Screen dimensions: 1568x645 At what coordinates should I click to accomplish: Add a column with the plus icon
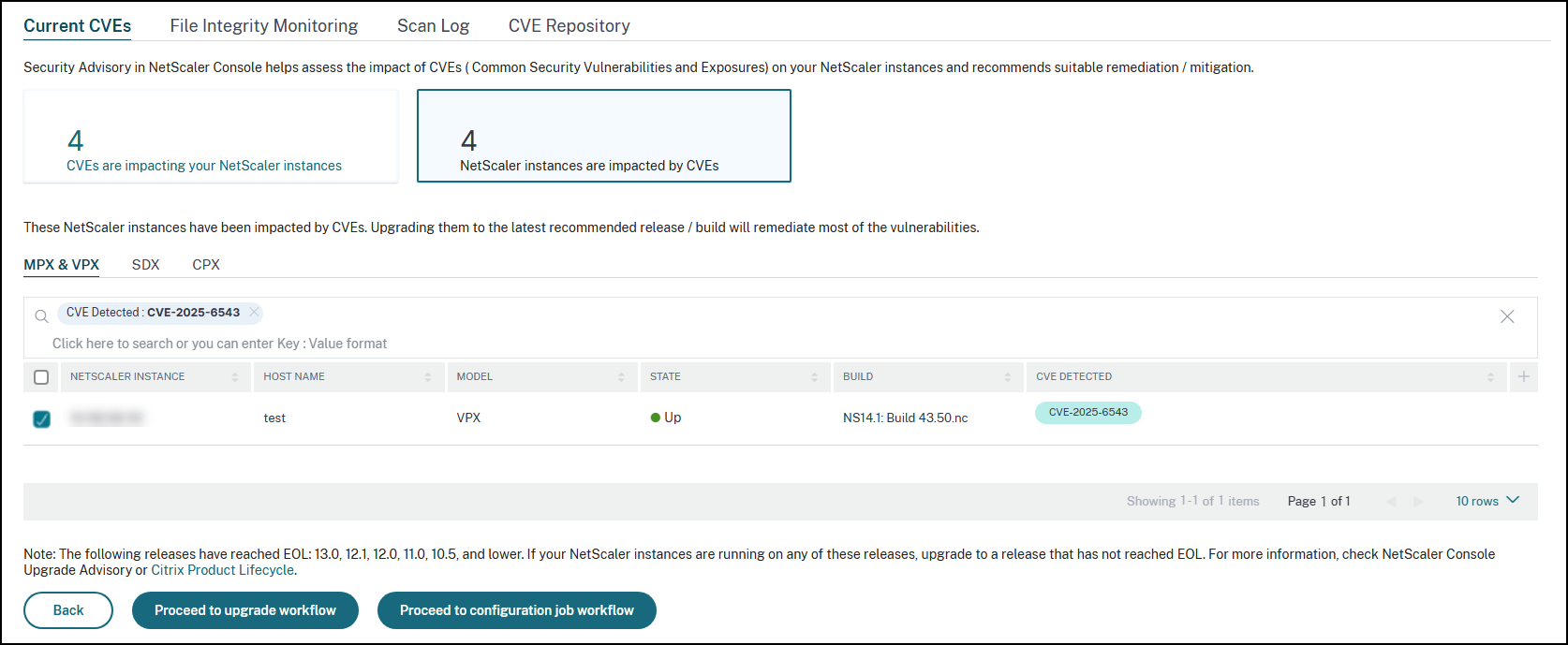1523,376
